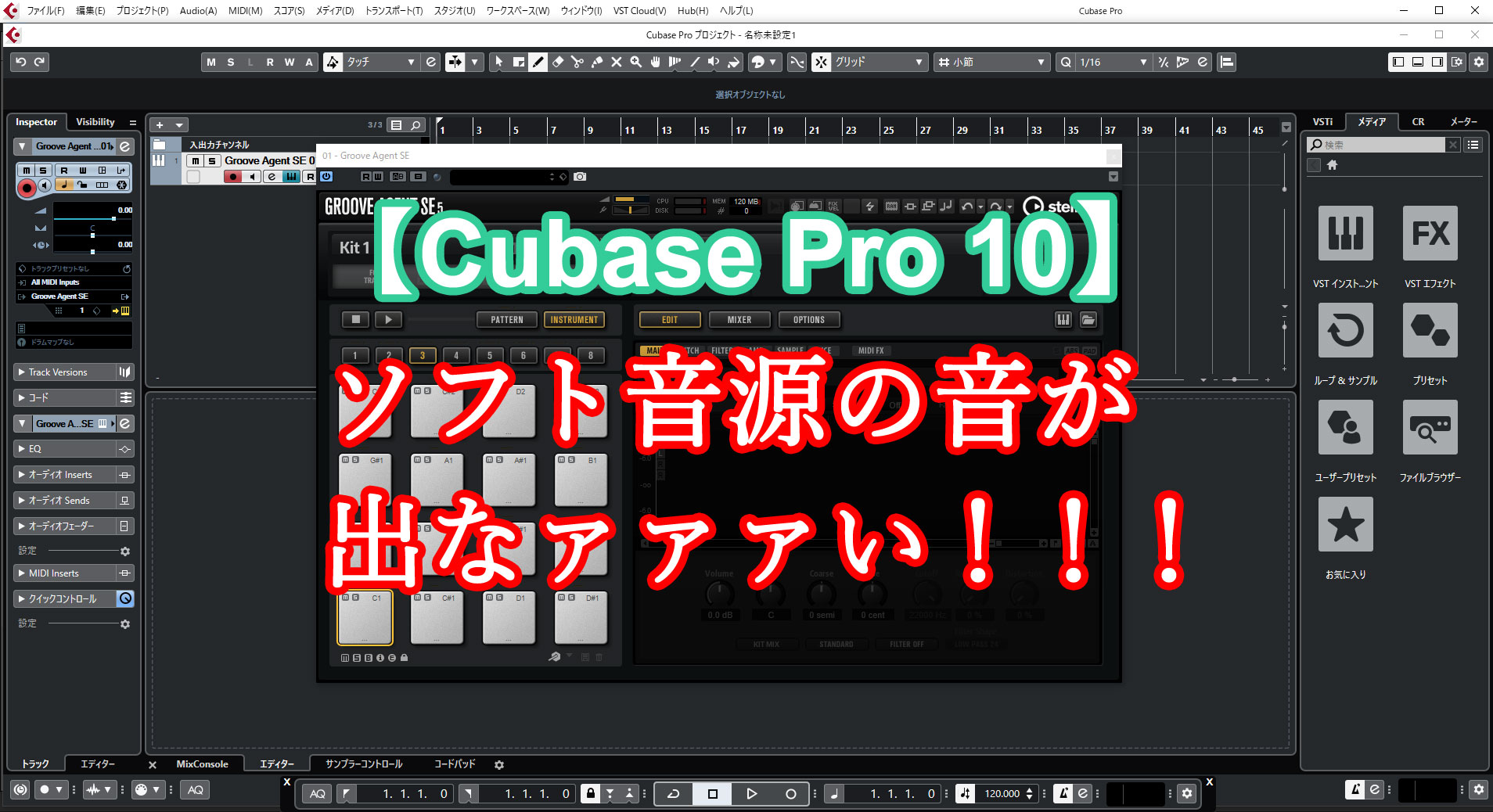The width and height of the screenshot is (1493, 812).
Task: Click inspector pan slider
Action: click(92, 235)
